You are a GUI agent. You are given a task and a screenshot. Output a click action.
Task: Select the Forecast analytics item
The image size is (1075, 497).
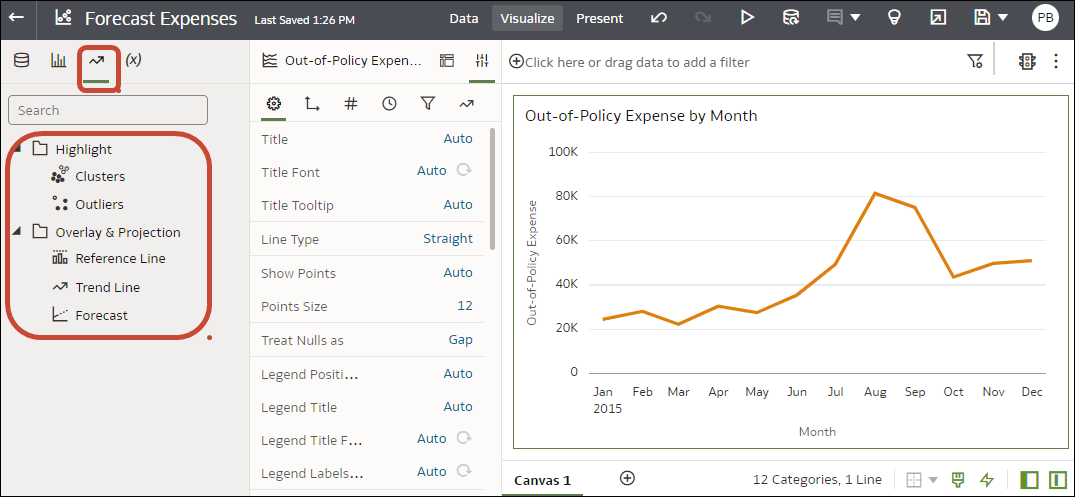(101, 315)
